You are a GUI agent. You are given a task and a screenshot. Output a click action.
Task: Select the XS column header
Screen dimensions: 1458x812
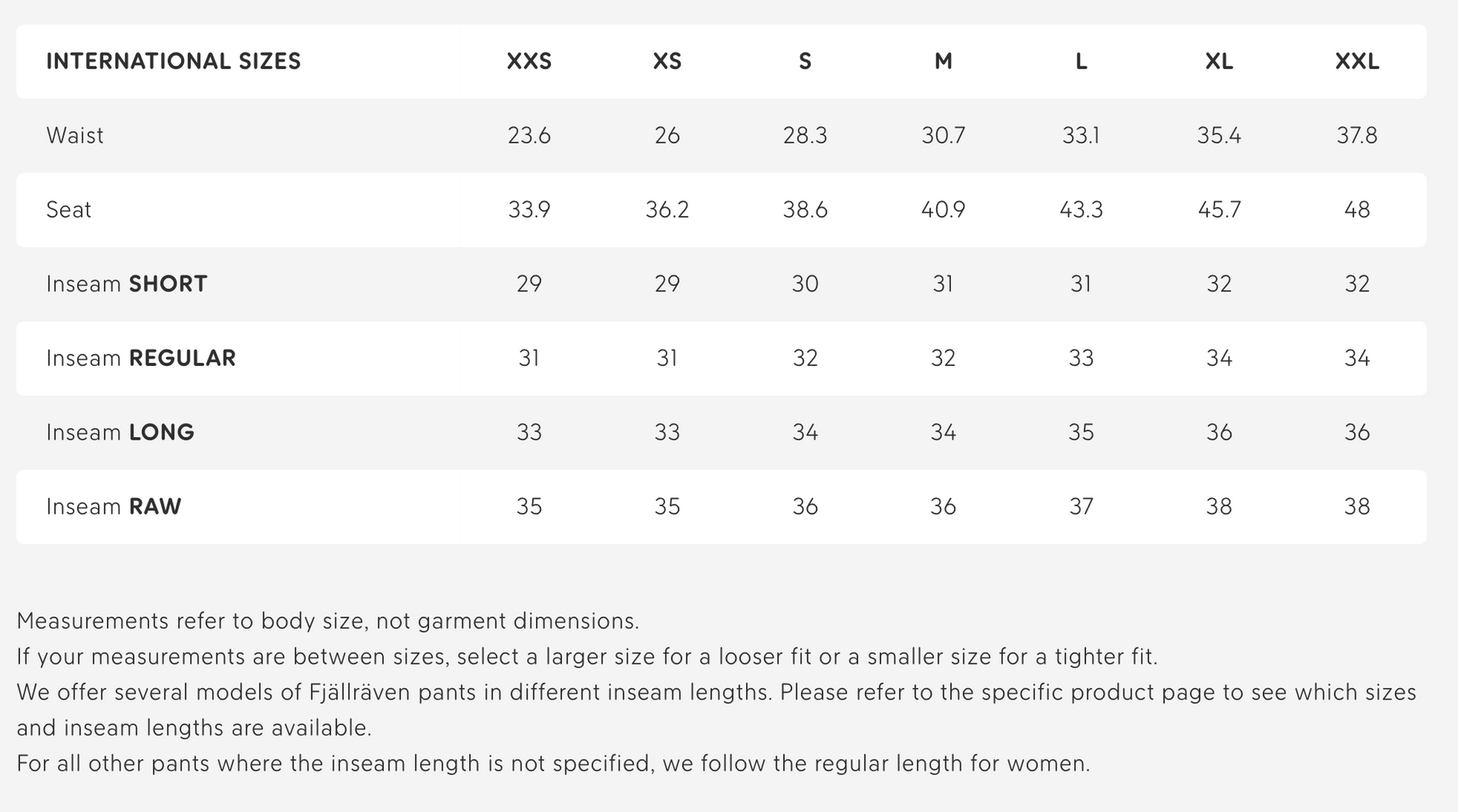[667, 62]
